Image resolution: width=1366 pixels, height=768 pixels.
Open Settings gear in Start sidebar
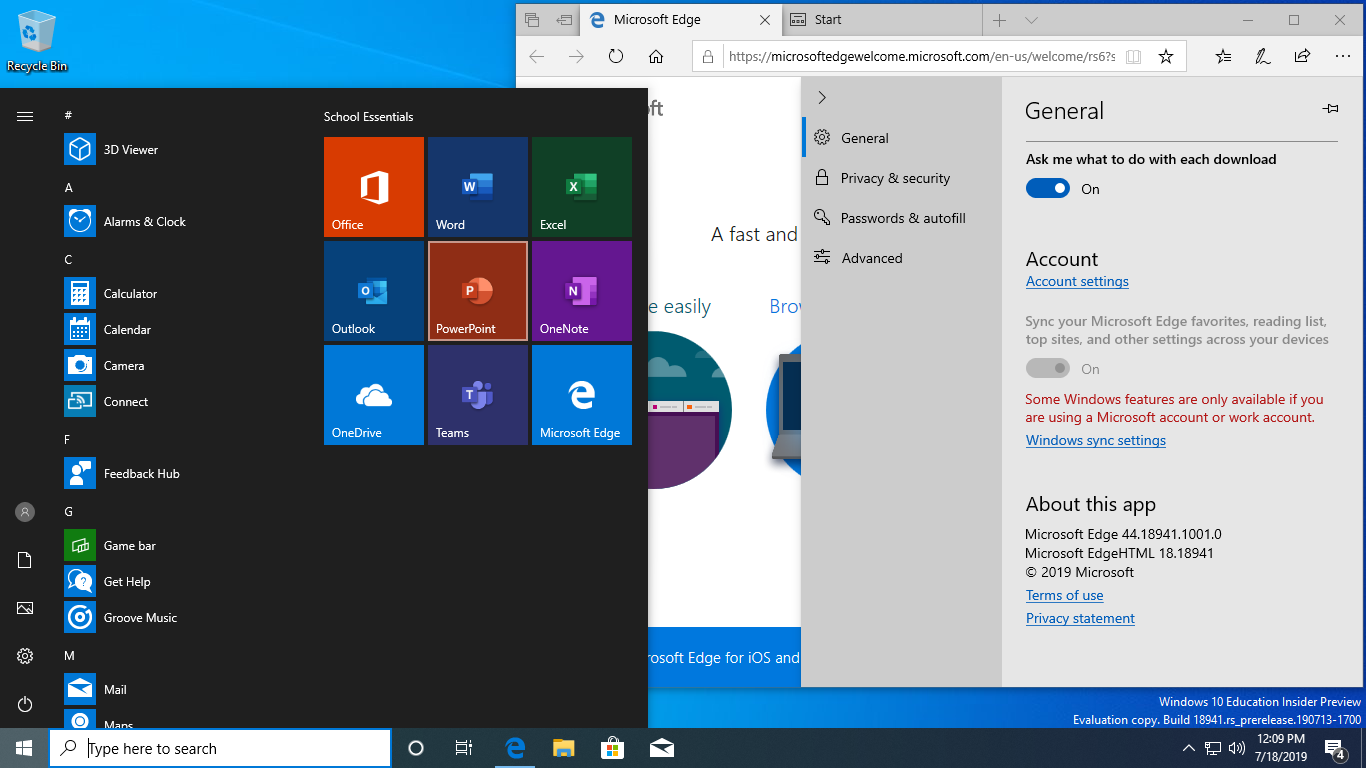point(25,656)
